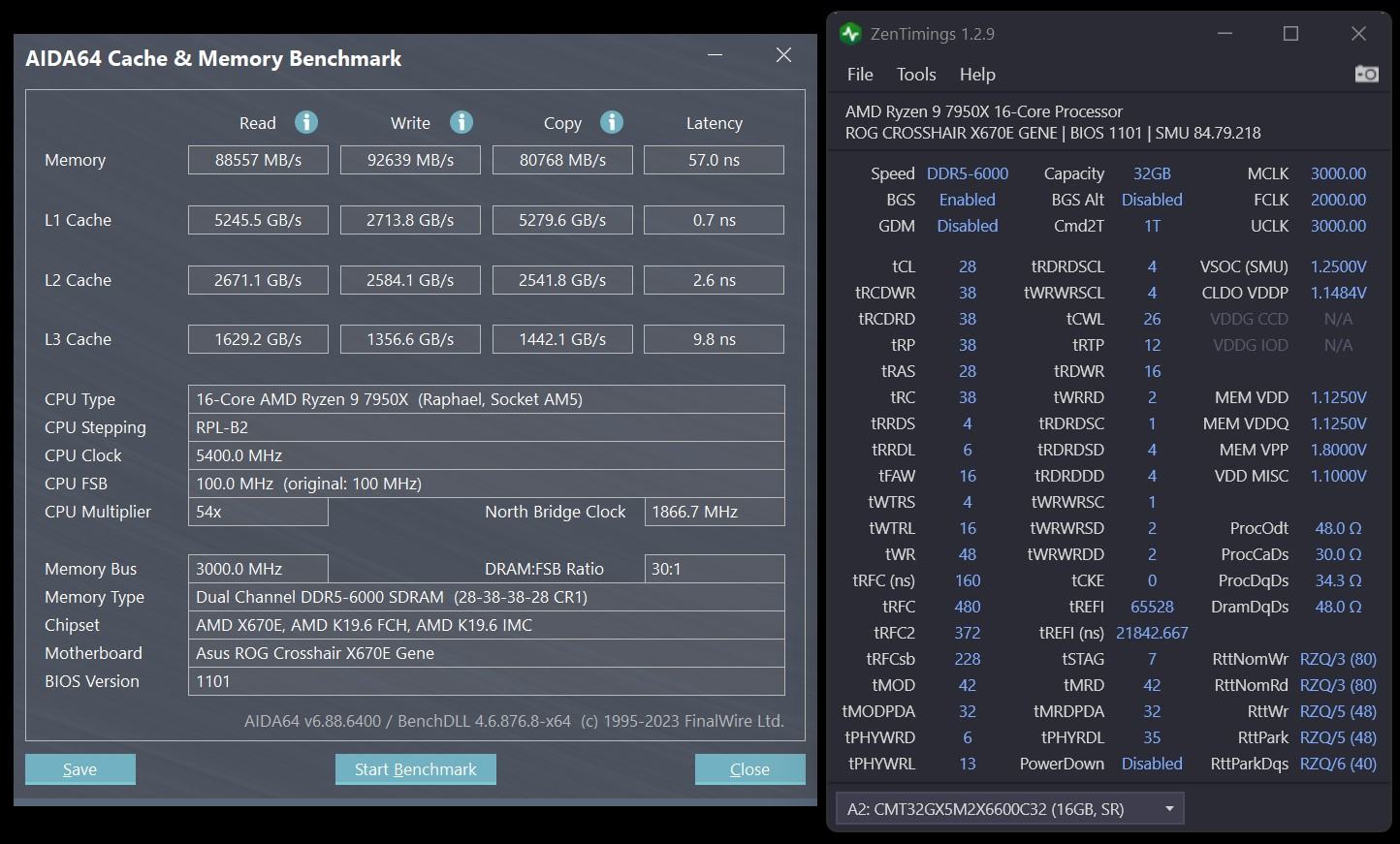Click tRFC value 480

tap(968, 607)
